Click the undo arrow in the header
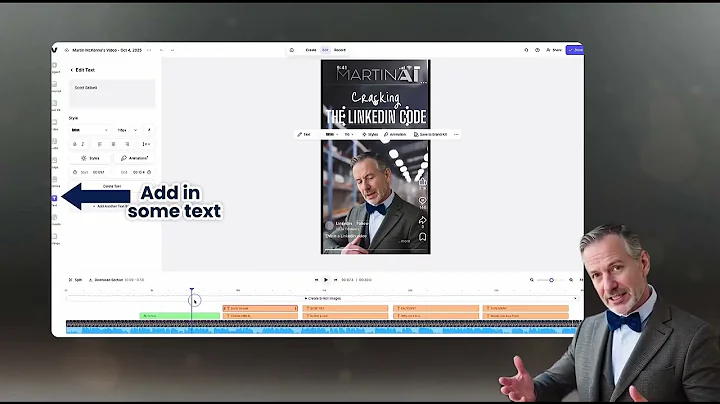720x404 pixels. (161, 50)
